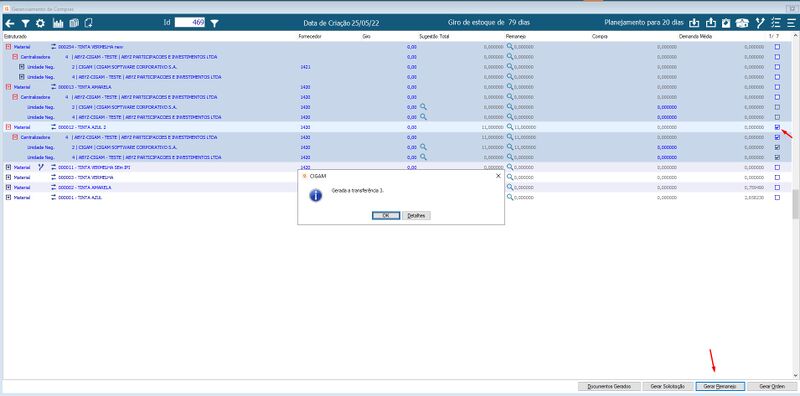Check the box for Material 000013 TINTA AMARELA

point(777,87)
